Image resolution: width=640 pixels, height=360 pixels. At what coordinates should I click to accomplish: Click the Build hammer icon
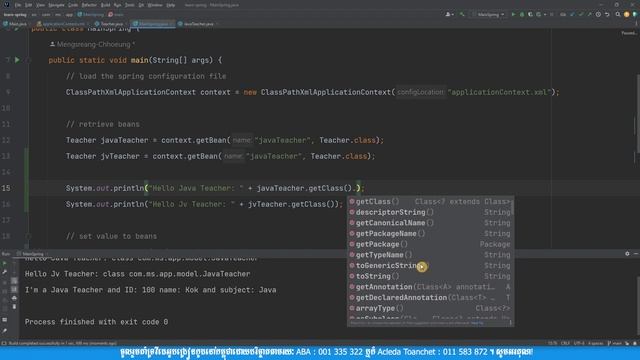[x=462, y=14]
